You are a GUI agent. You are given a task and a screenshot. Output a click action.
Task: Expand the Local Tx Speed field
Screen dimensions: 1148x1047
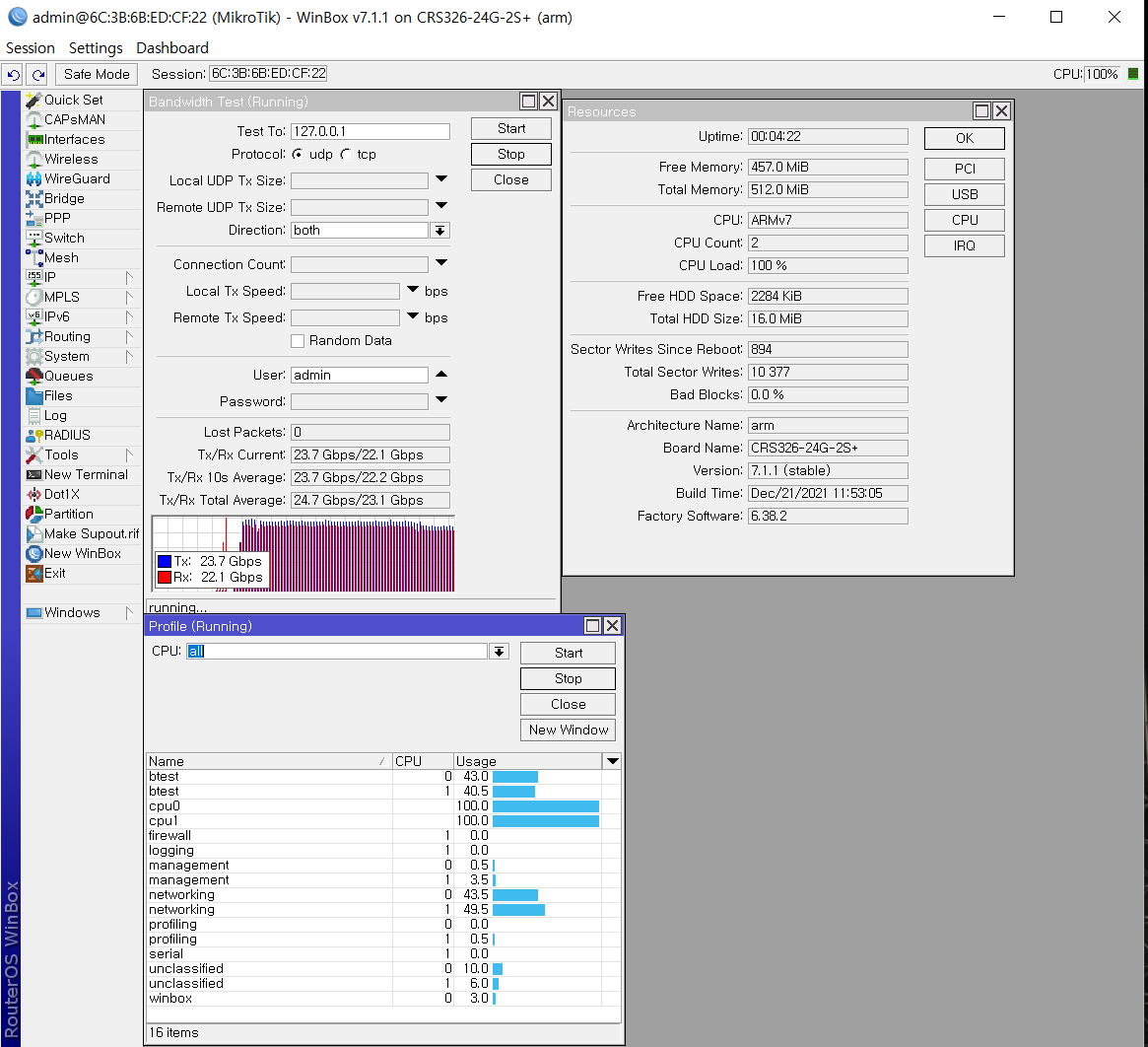pyautogui.click(x=412, y=290)
